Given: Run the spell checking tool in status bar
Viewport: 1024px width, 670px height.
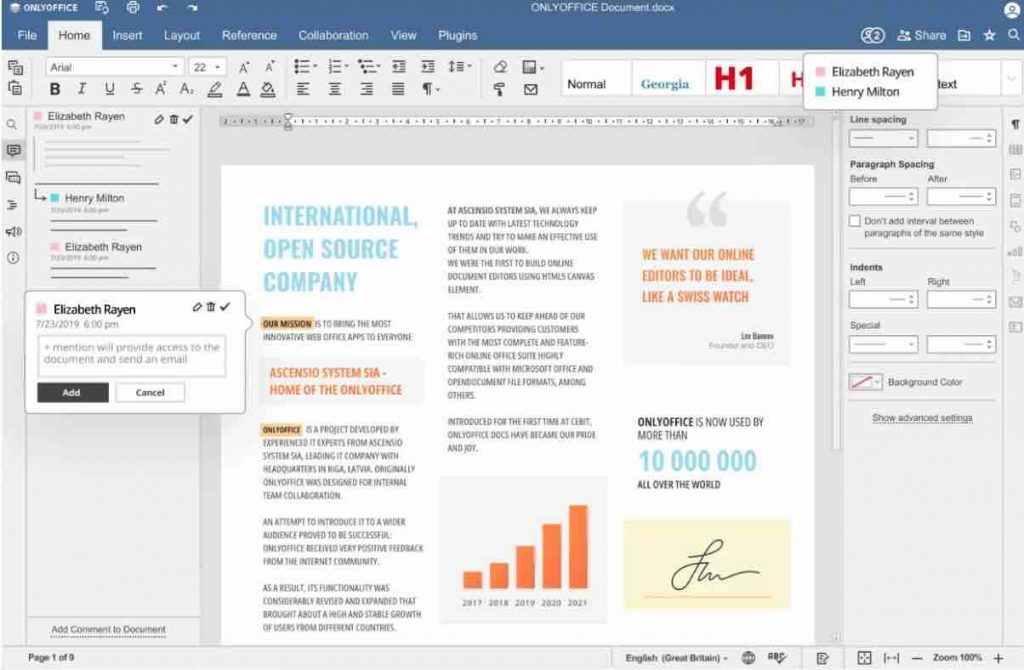Looking at the screenshot, I should click(776, 658).
